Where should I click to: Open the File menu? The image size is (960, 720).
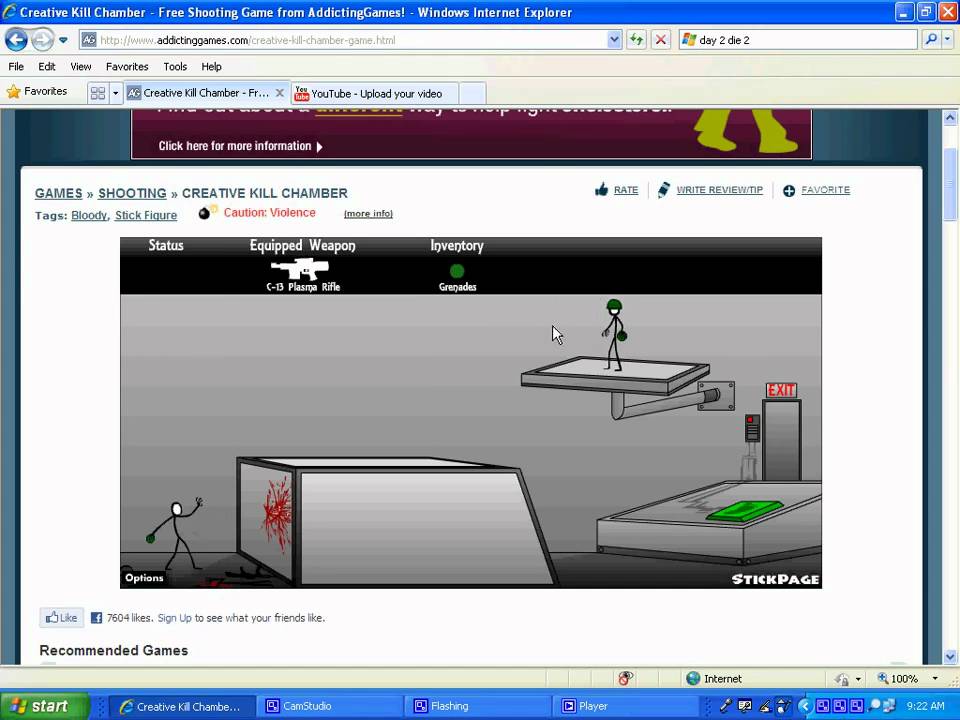pyautogui.click(x=16, y=67)
